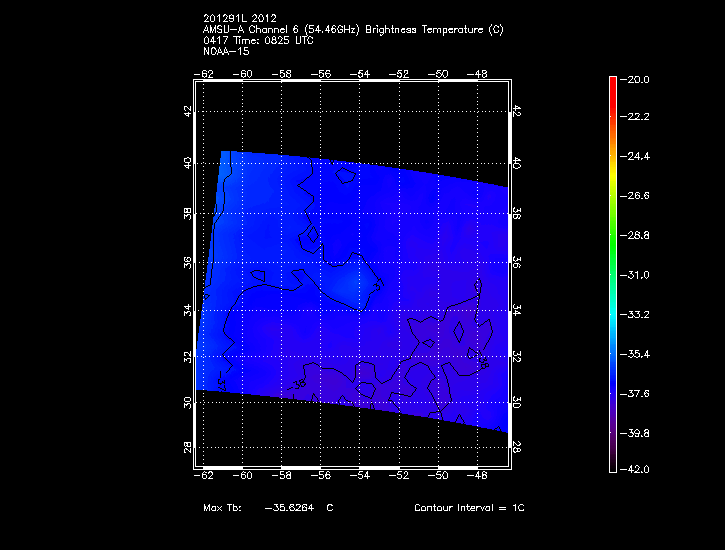
Task: Click the -62 tick label on top axis
Action: tap(206, 74)
